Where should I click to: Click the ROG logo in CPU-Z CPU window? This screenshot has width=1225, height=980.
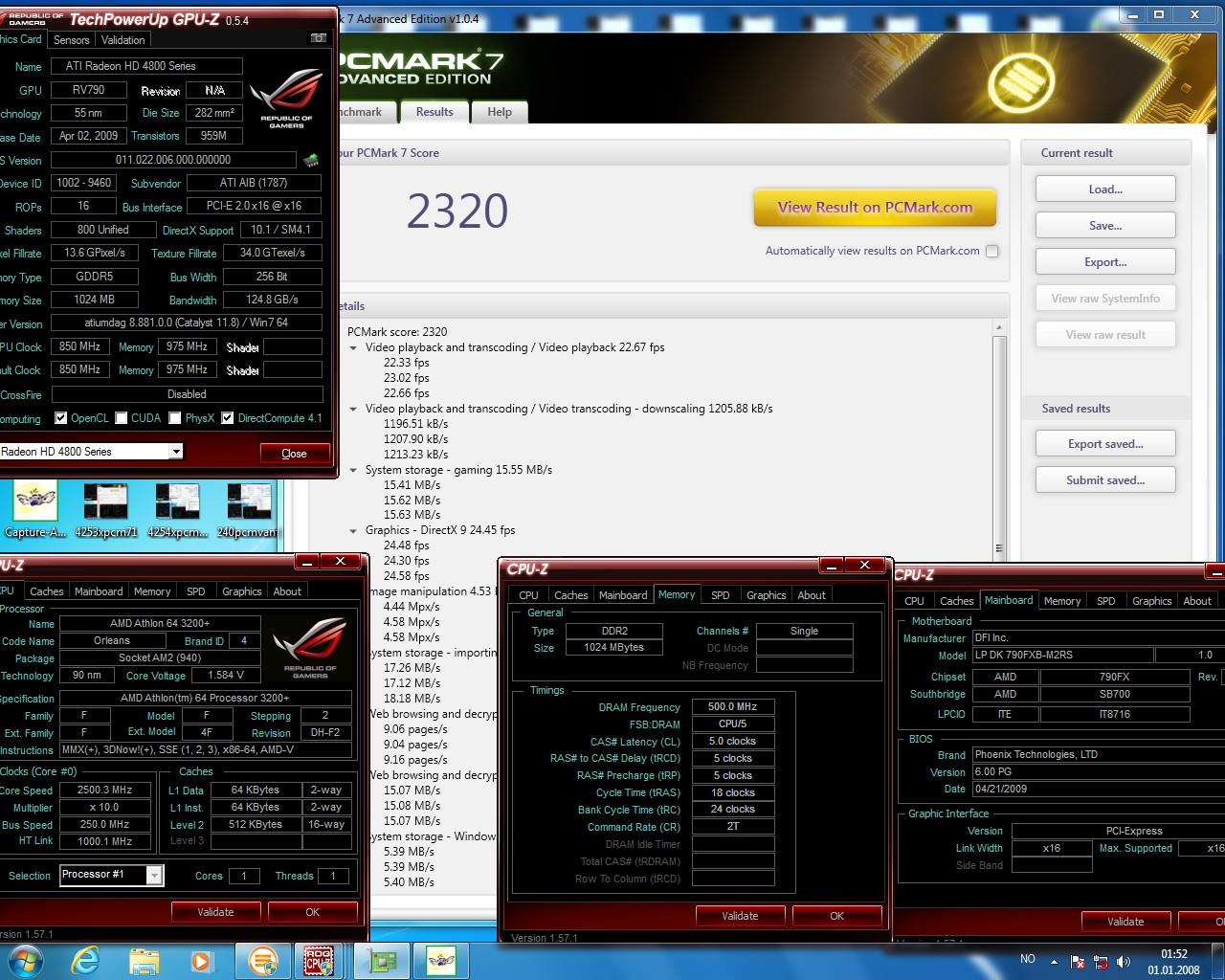tap(310, 649)
